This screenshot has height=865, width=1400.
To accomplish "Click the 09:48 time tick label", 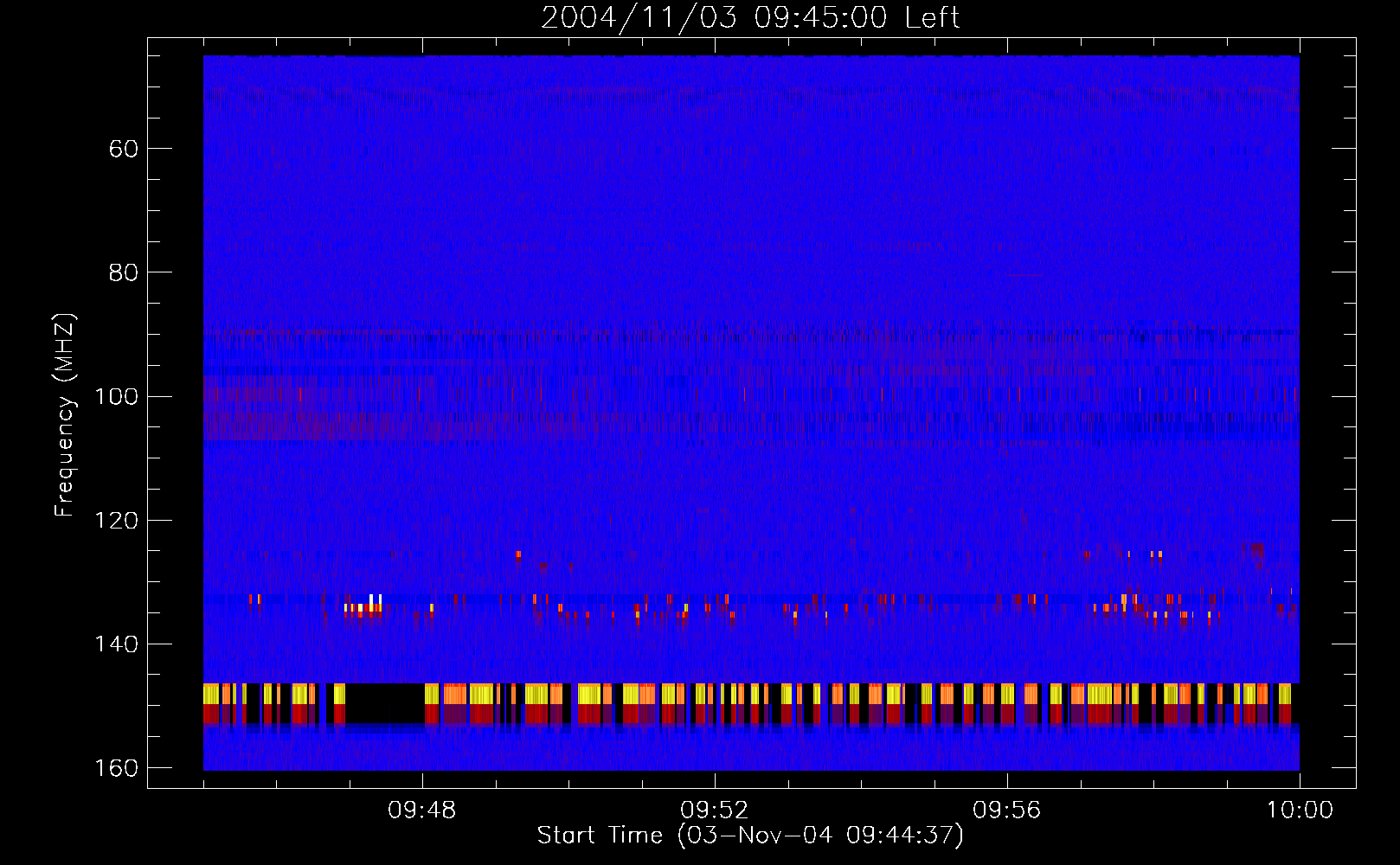I will 422,811.
